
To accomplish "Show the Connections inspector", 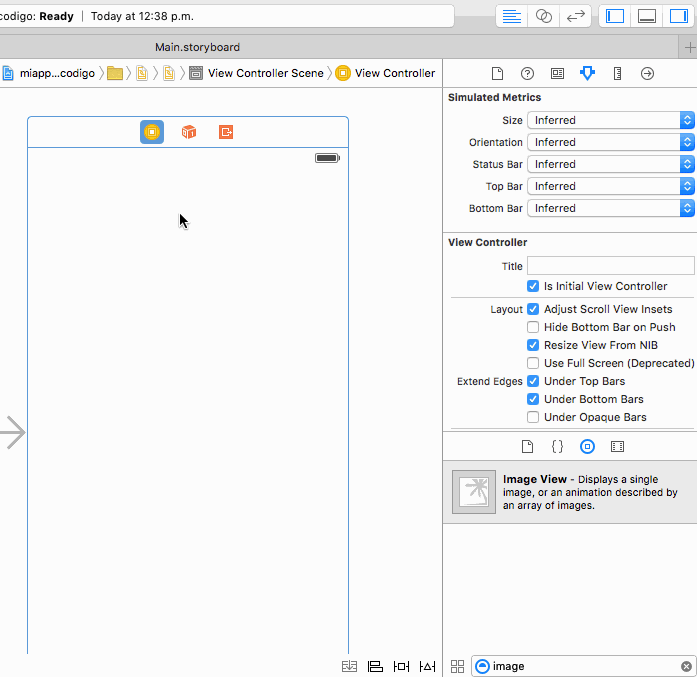I will click(x=647, y=73).
